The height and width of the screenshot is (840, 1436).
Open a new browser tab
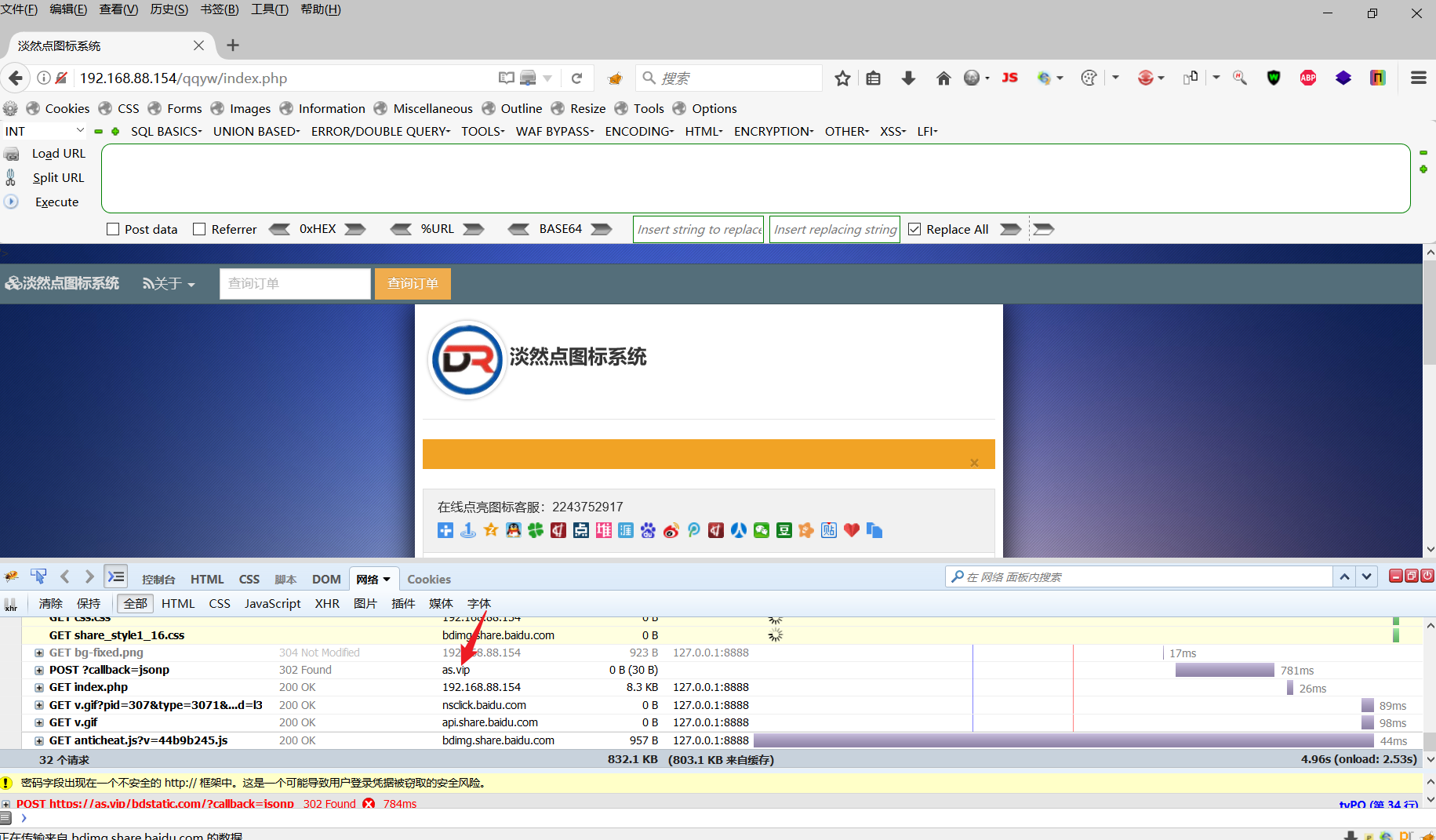(x=233, y=45)
